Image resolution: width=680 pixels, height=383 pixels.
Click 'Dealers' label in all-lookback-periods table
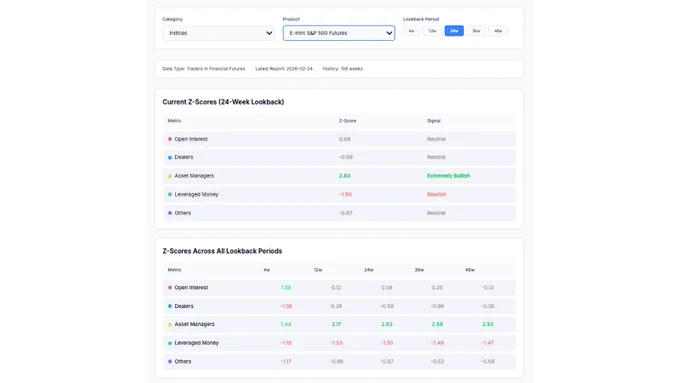click(x=184, y=306)
